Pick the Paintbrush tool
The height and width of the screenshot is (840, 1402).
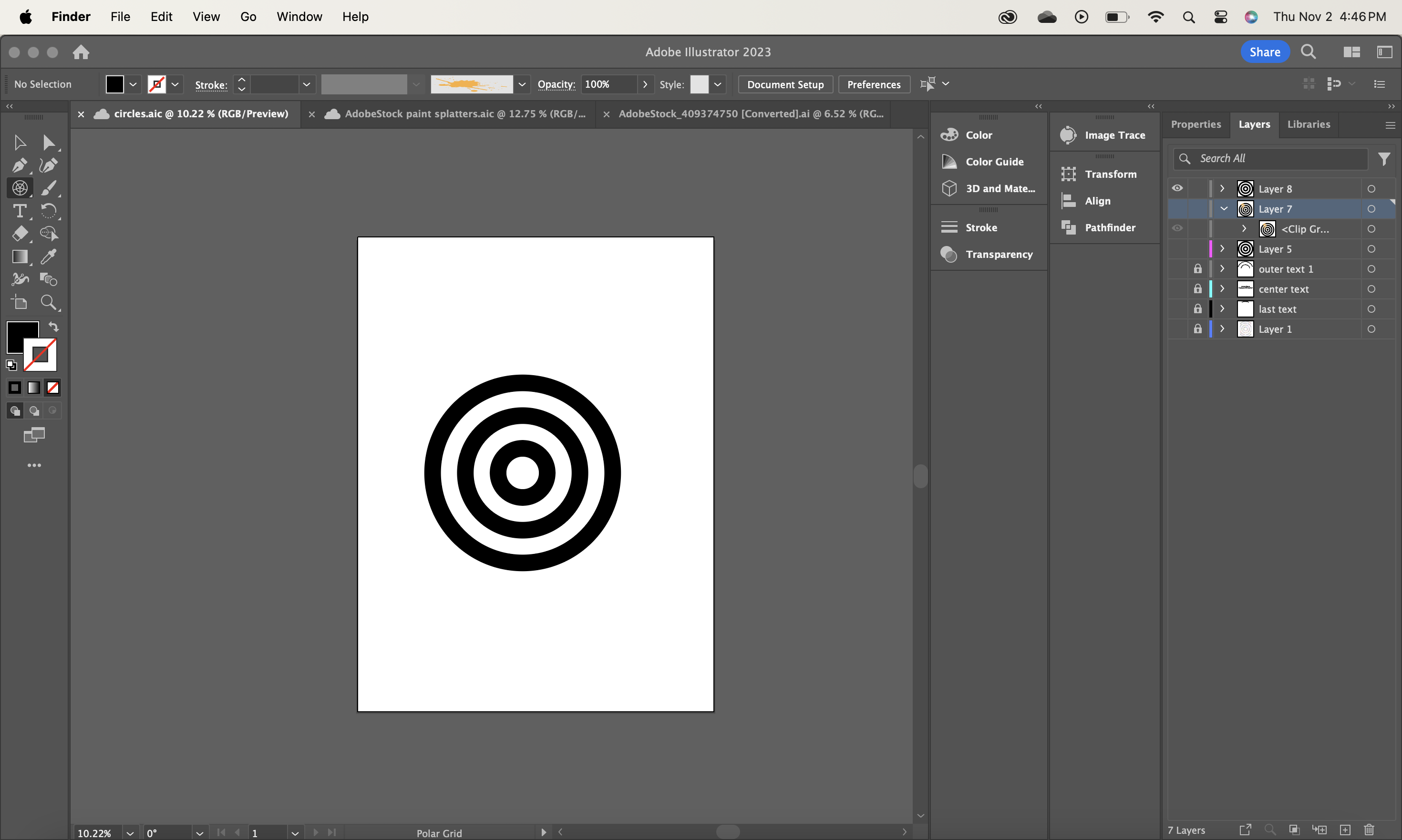coord(50,188)
